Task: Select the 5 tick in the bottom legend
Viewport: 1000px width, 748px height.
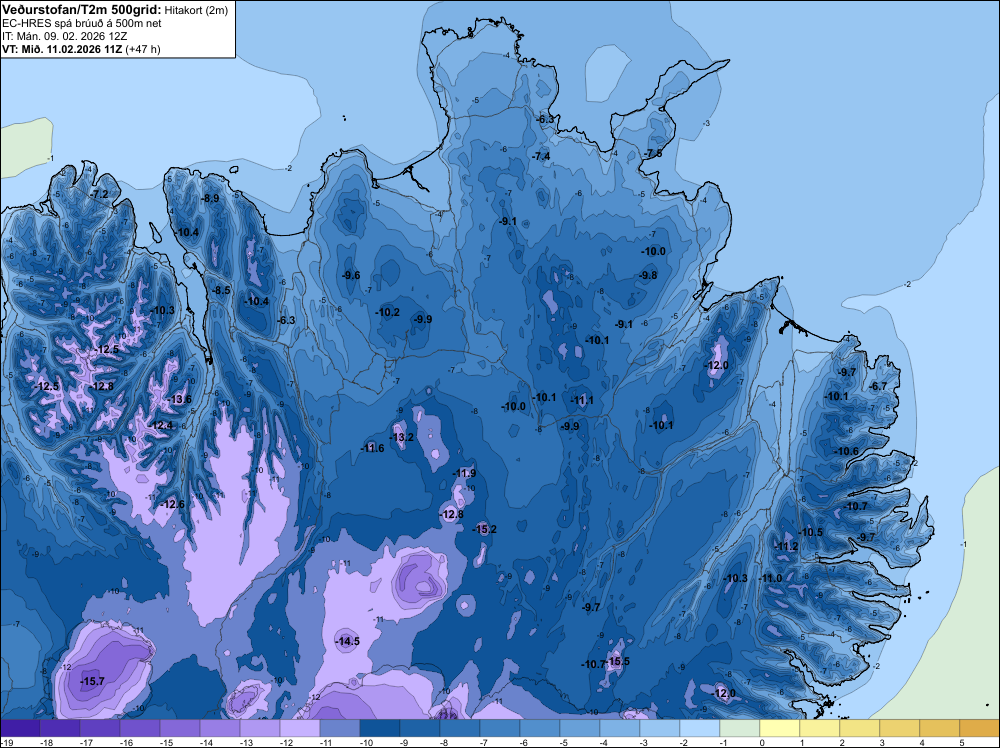Action: pyautogui.click(x=962, y=743)
